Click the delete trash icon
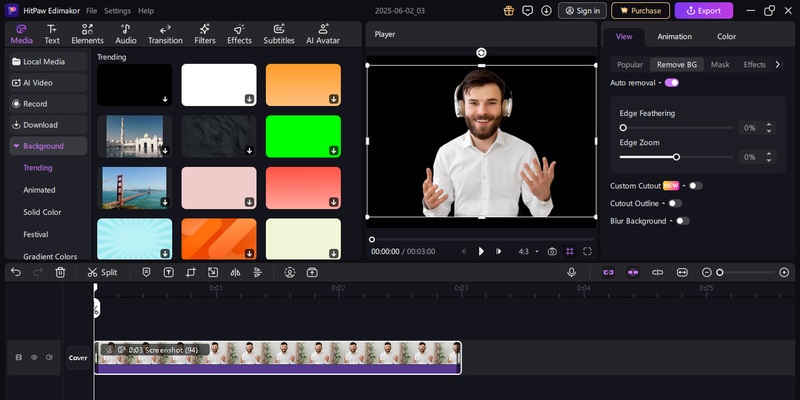Image resolution: width=800 pixels, height=400 pixels. [60, 272]
